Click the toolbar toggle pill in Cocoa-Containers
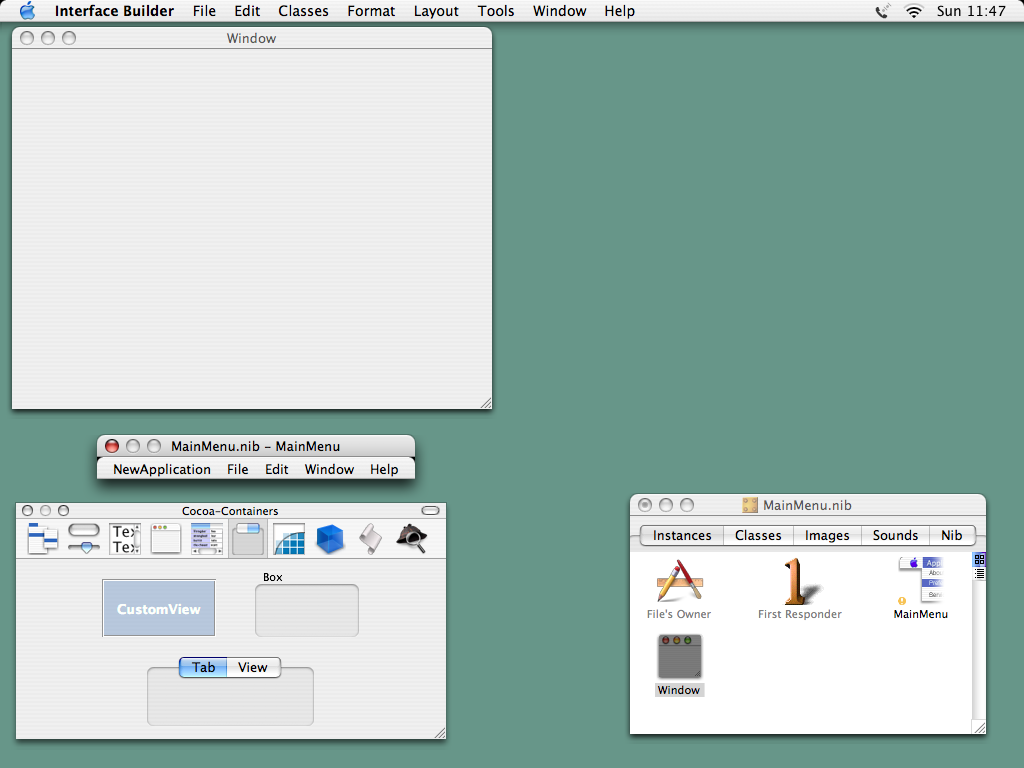Viewport: 1024px width, 768px height. 430,511
